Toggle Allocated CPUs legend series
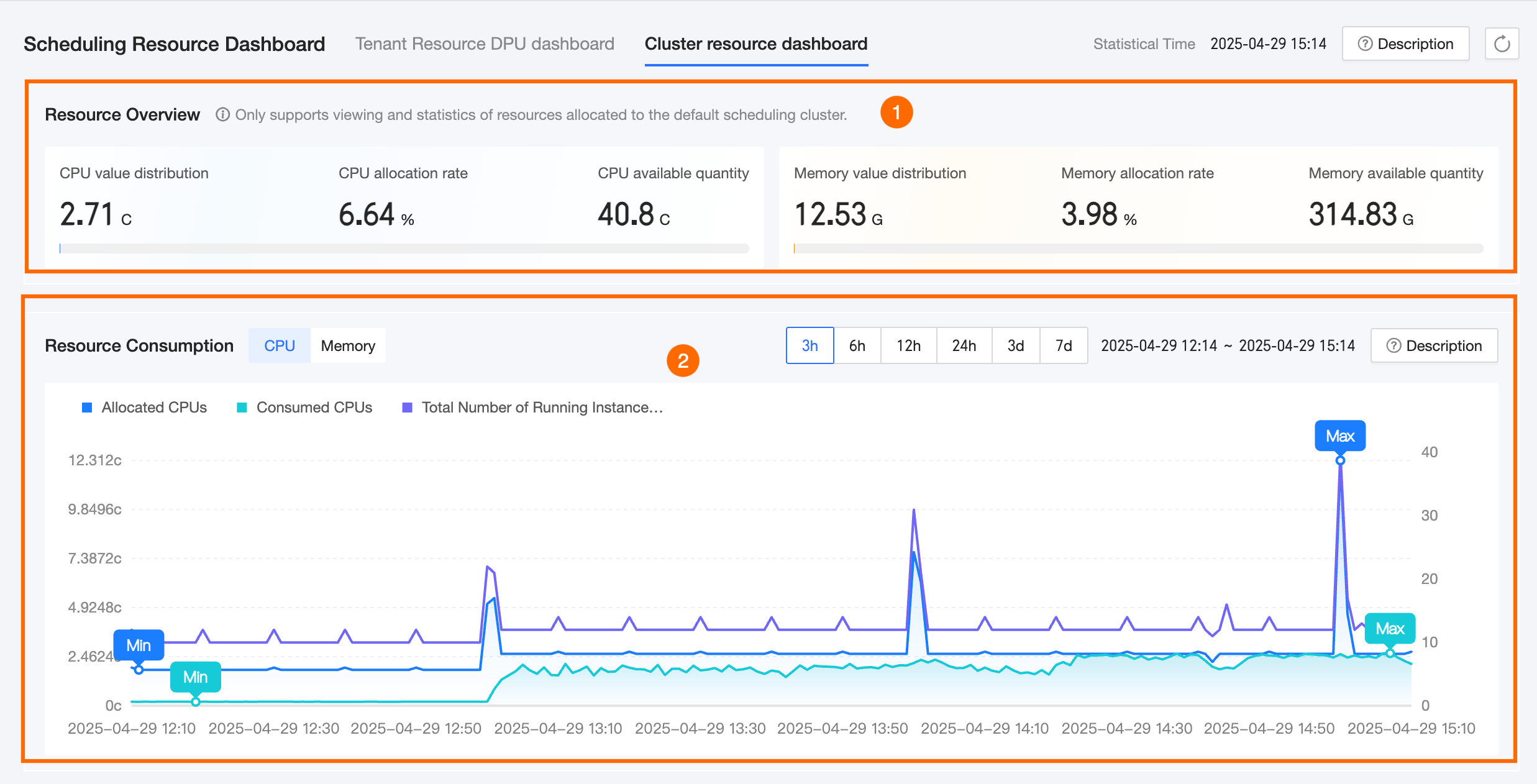The height and width of the screenshot is (784, 1537). click(144, 408)
